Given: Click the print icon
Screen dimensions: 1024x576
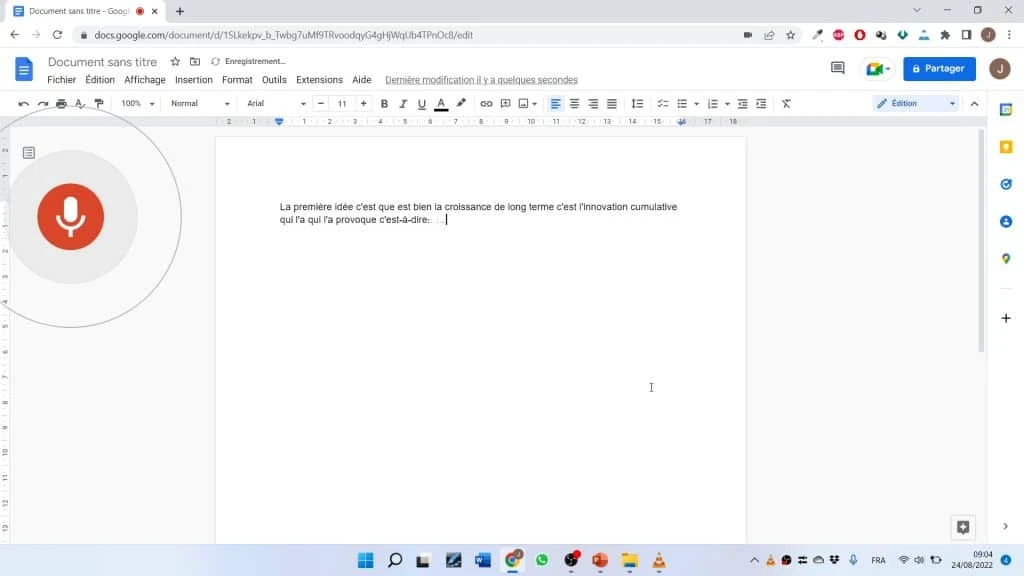Looking at the screenshot, I should point(61,104).
